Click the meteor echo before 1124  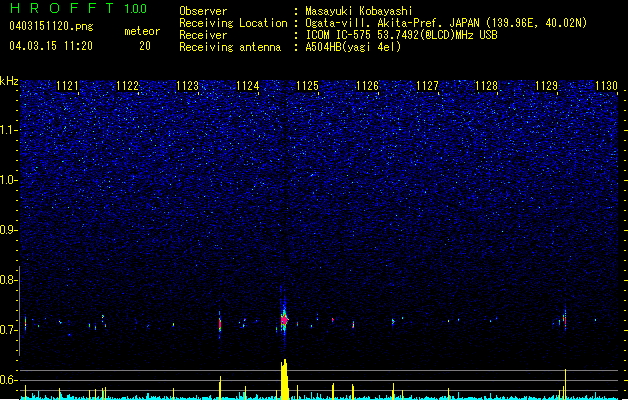(220, 323)
